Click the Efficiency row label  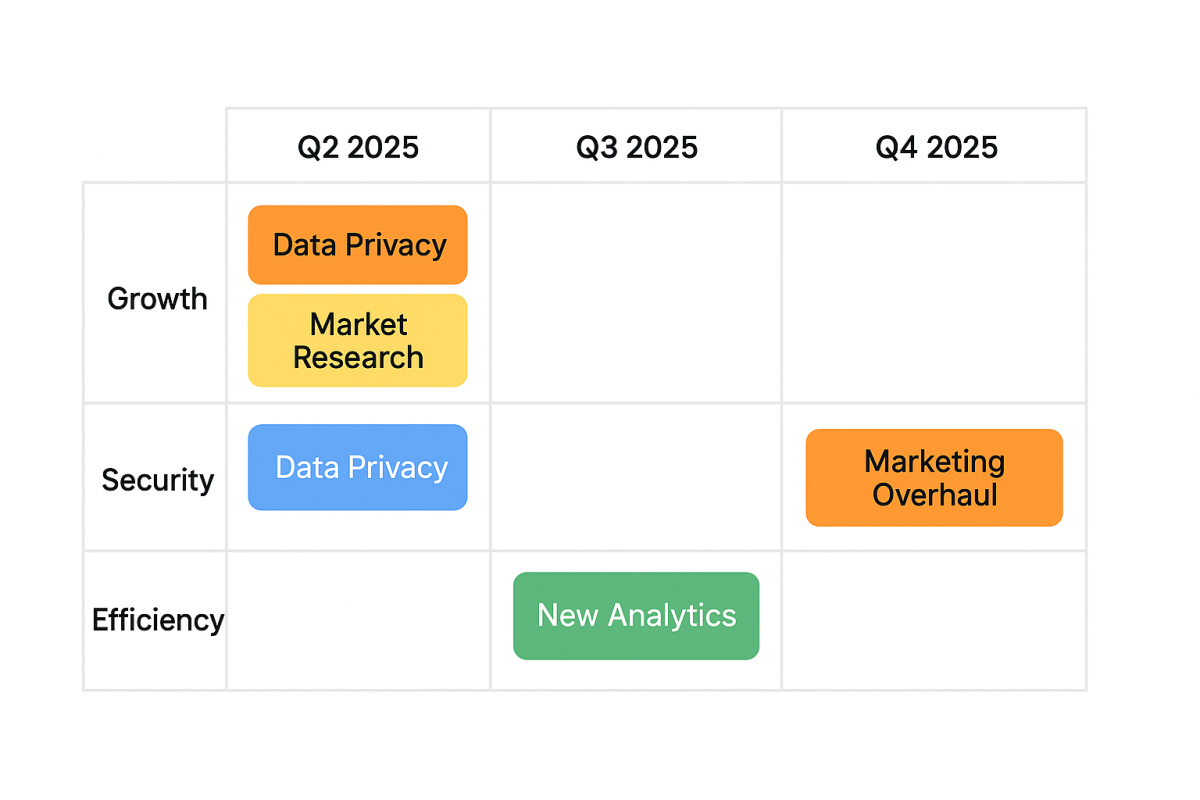156,620
